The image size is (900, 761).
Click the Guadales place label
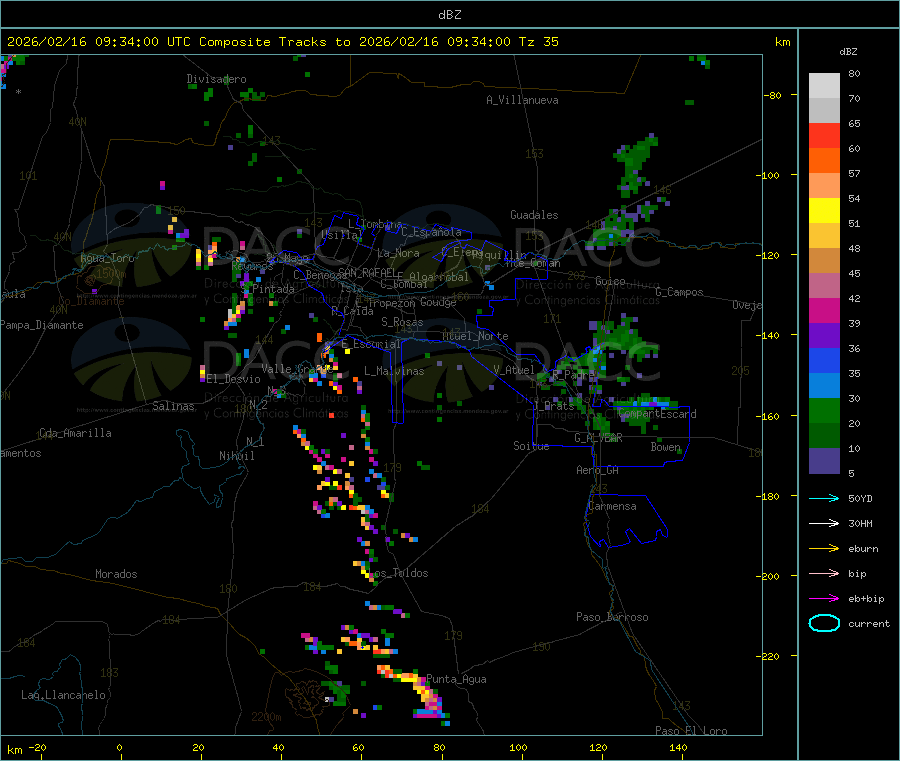534,215
